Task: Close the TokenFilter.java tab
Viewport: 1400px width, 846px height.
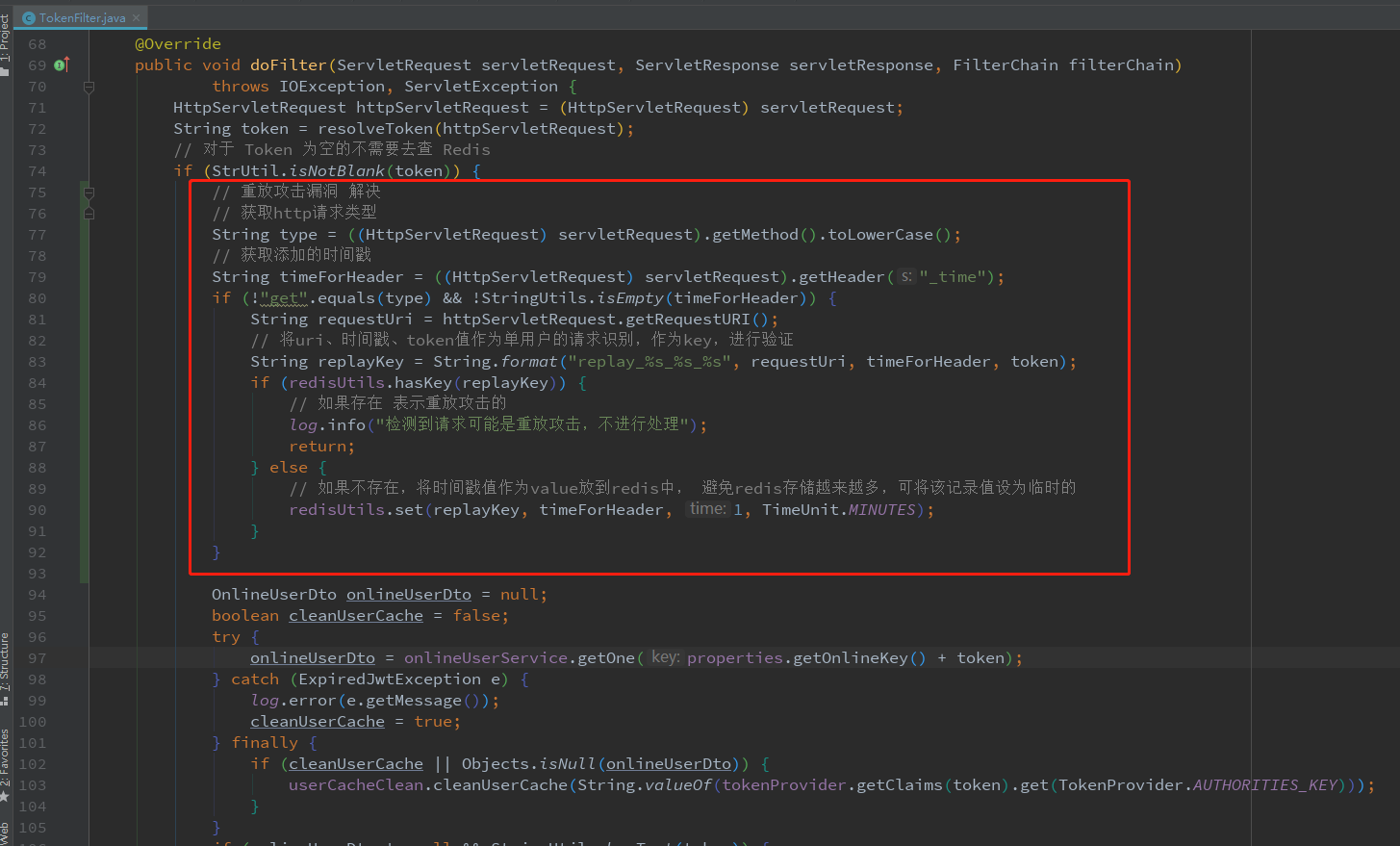Action: (x=137, y=17)
